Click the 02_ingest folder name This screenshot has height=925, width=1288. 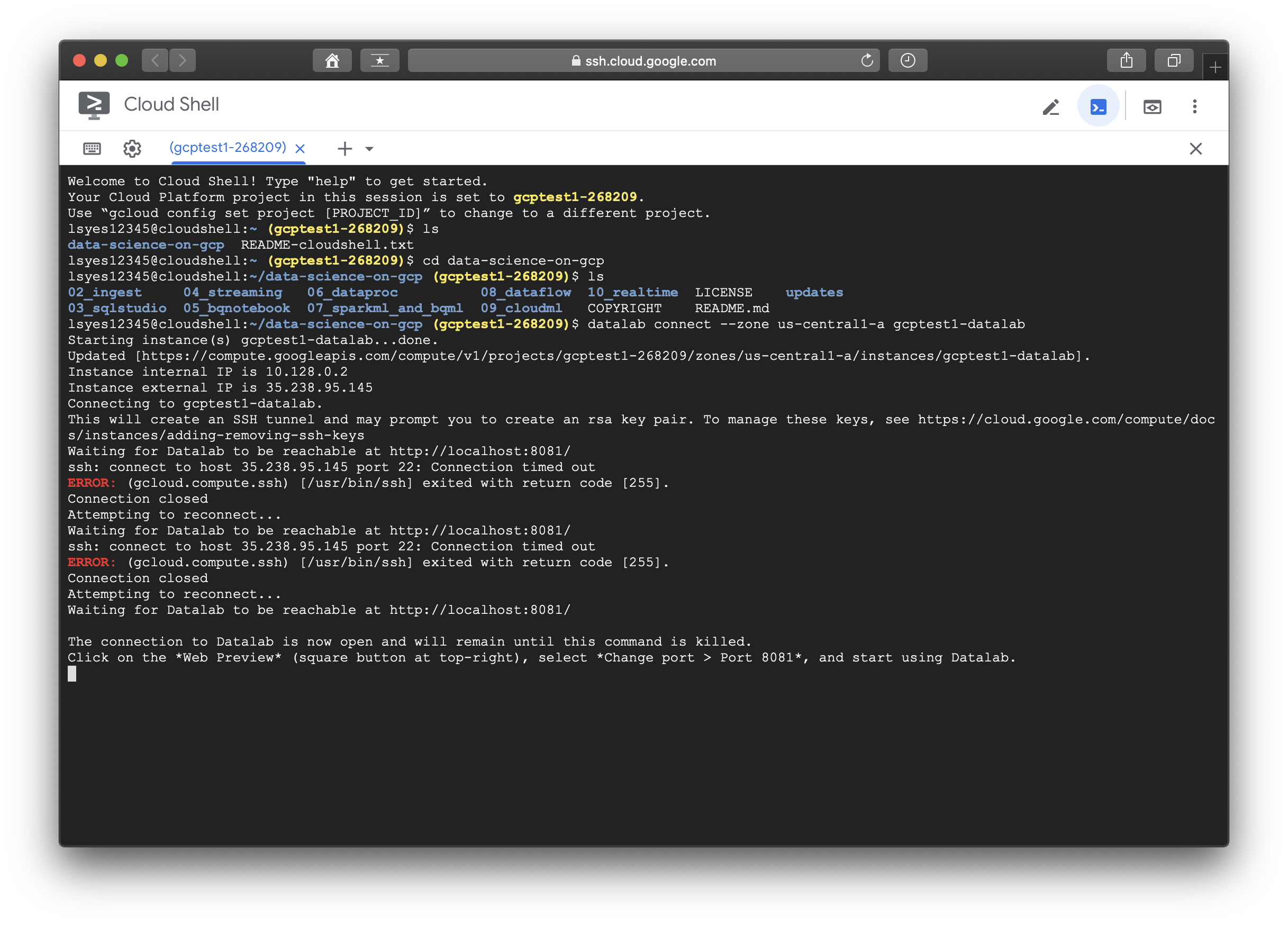[x=105, y=293]
